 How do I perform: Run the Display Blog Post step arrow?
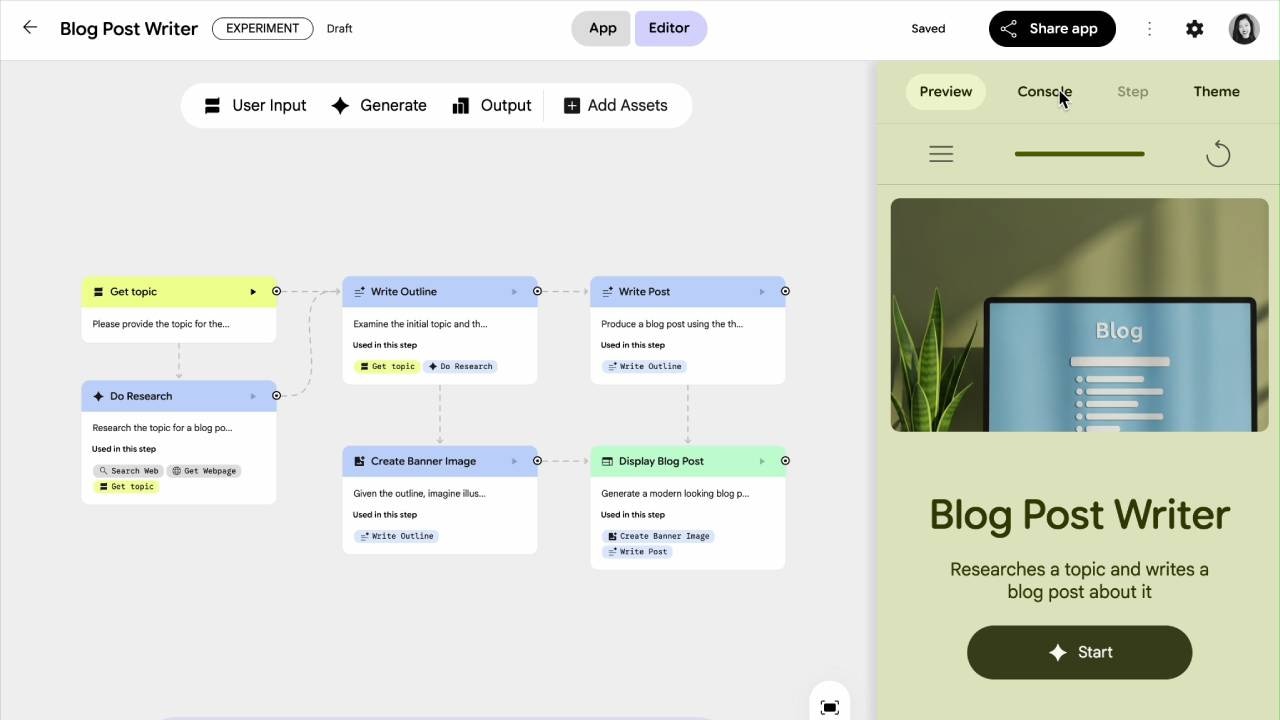(762, 461)
